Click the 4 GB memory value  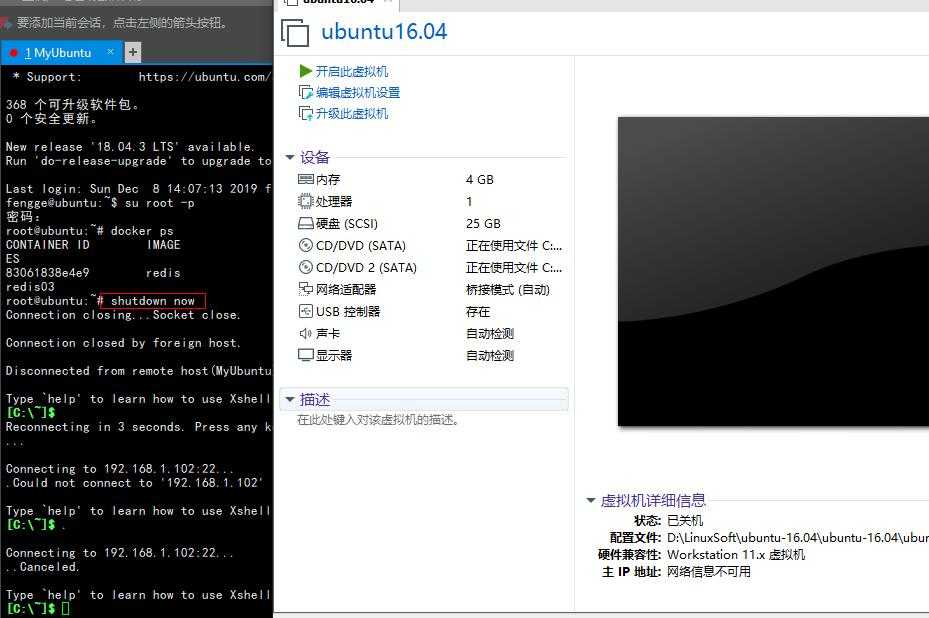click(x=480, y=180)
